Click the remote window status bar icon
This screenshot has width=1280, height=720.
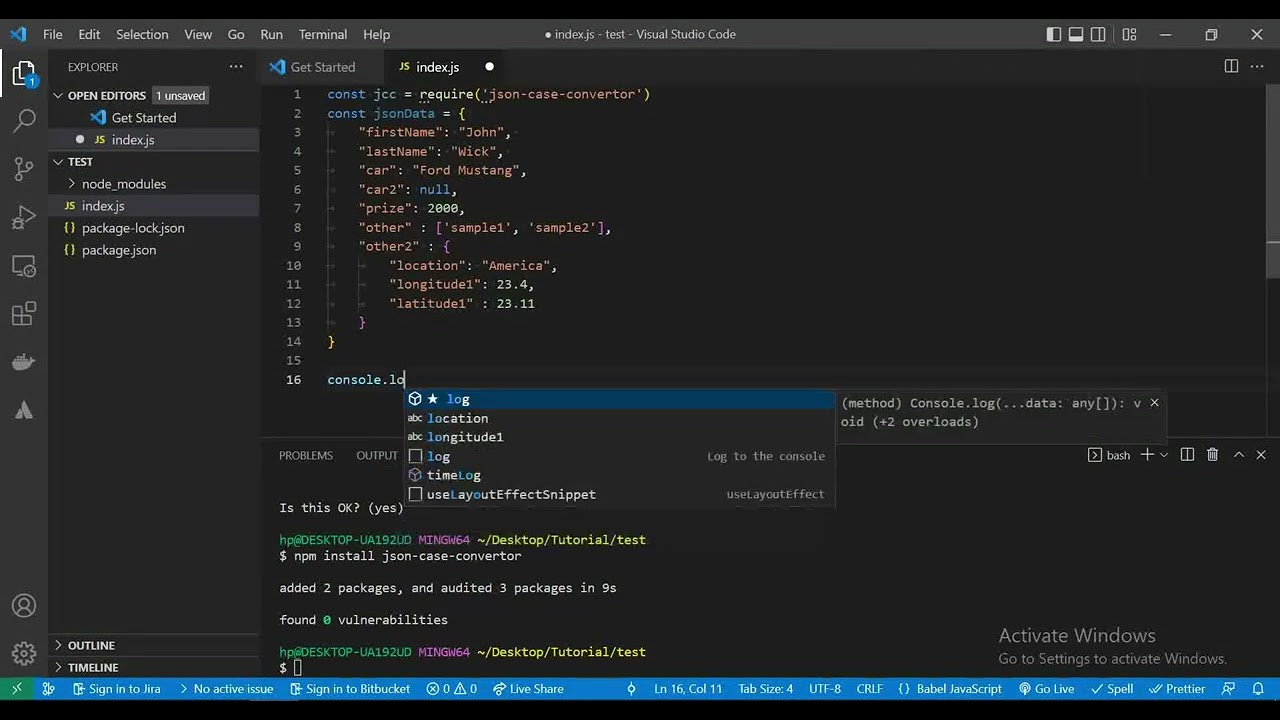click(16, 688)
